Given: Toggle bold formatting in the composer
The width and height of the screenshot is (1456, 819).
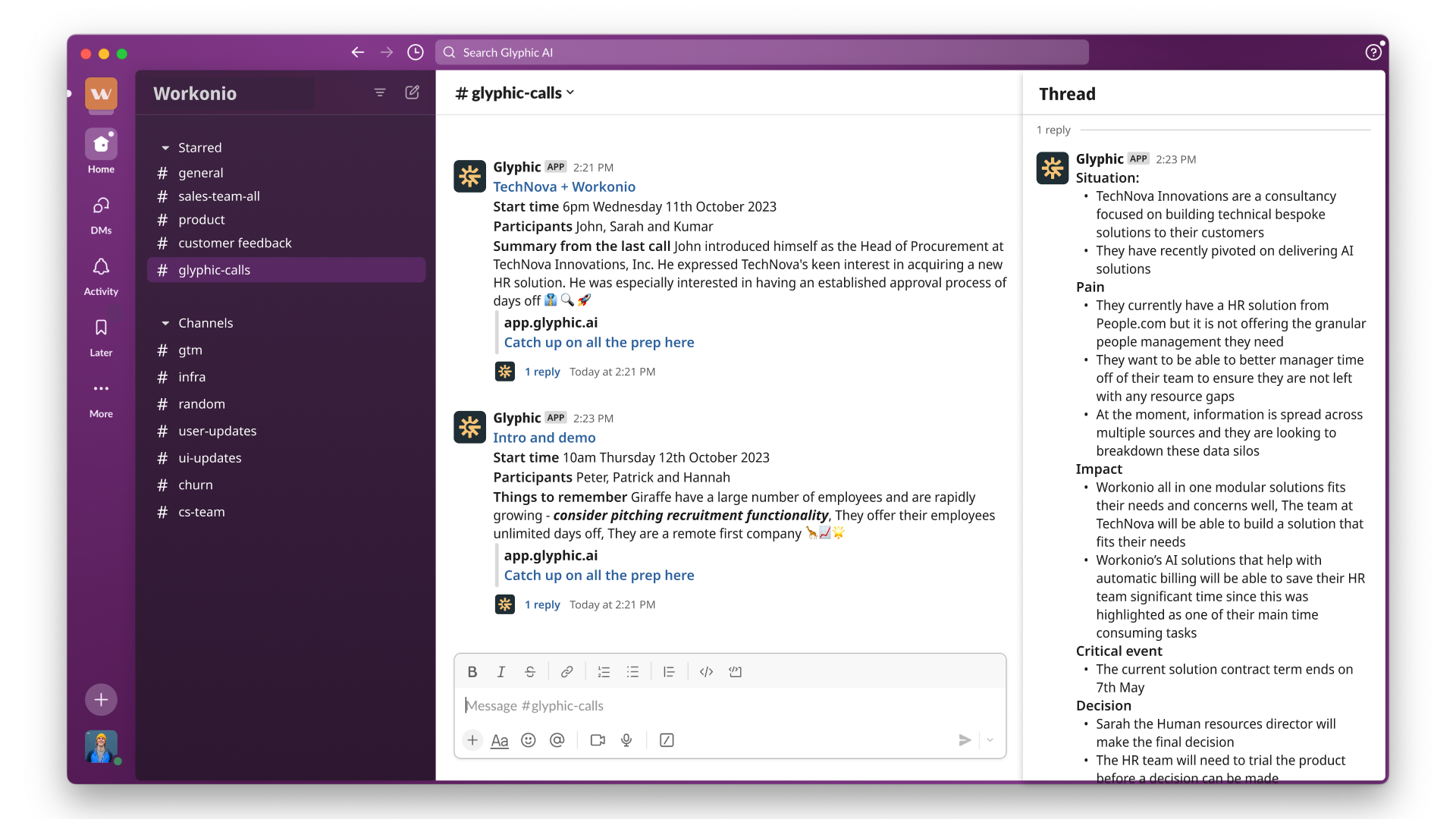Looking at the screenshot, I should tap(472, 671).
